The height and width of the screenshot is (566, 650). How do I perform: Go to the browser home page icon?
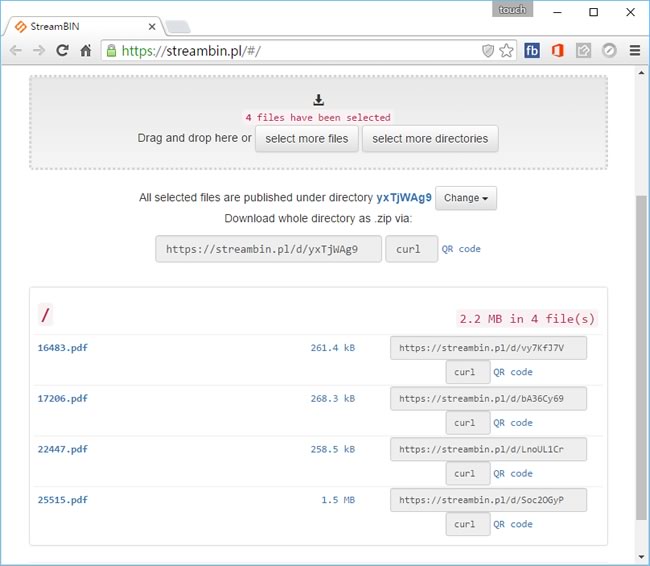coord(86,50)
